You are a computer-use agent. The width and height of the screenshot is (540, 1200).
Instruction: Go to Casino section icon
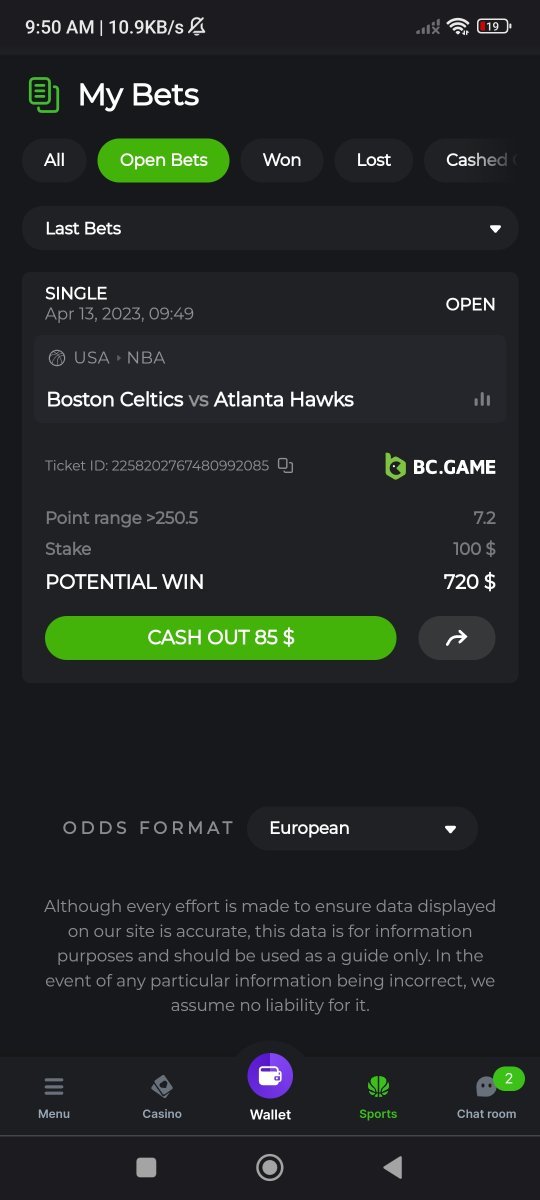pos(162,1087)
